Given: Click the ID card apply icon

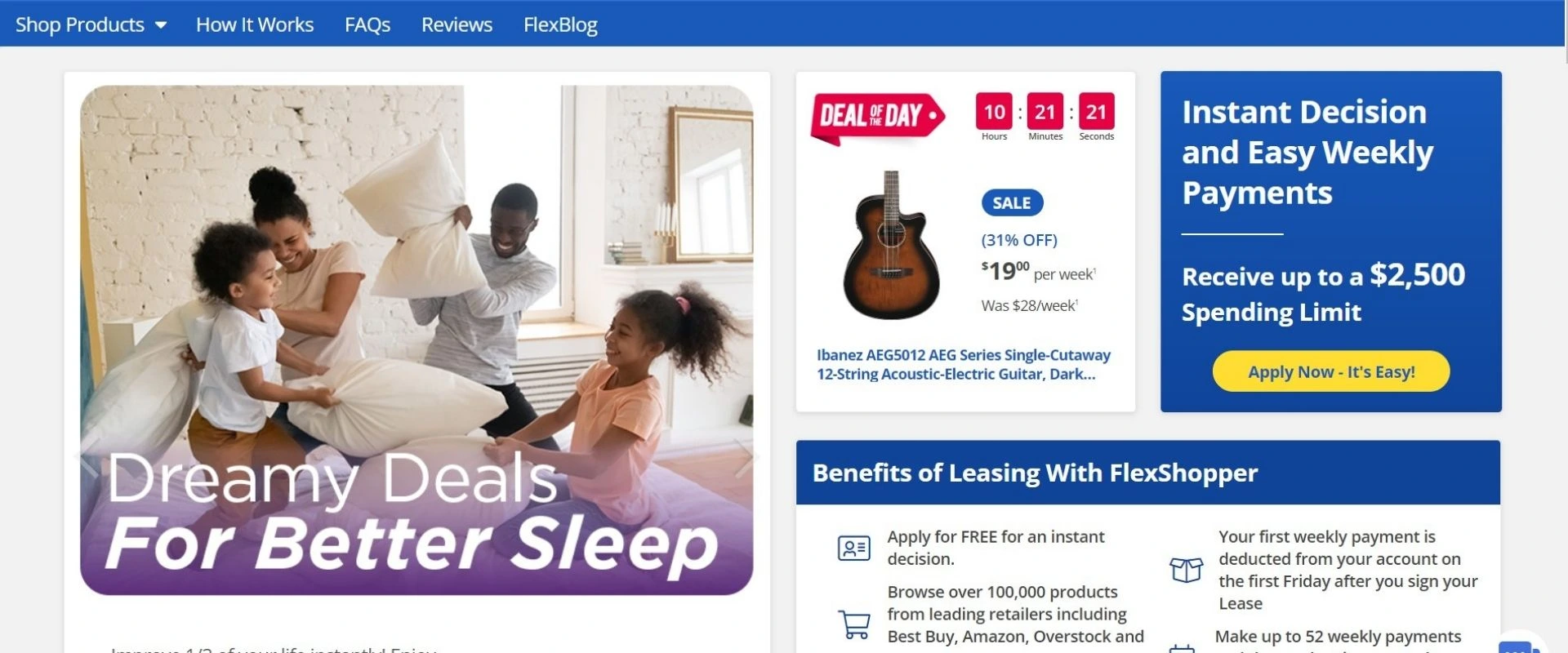Looking at the screenshot, I should click(854, 548).
